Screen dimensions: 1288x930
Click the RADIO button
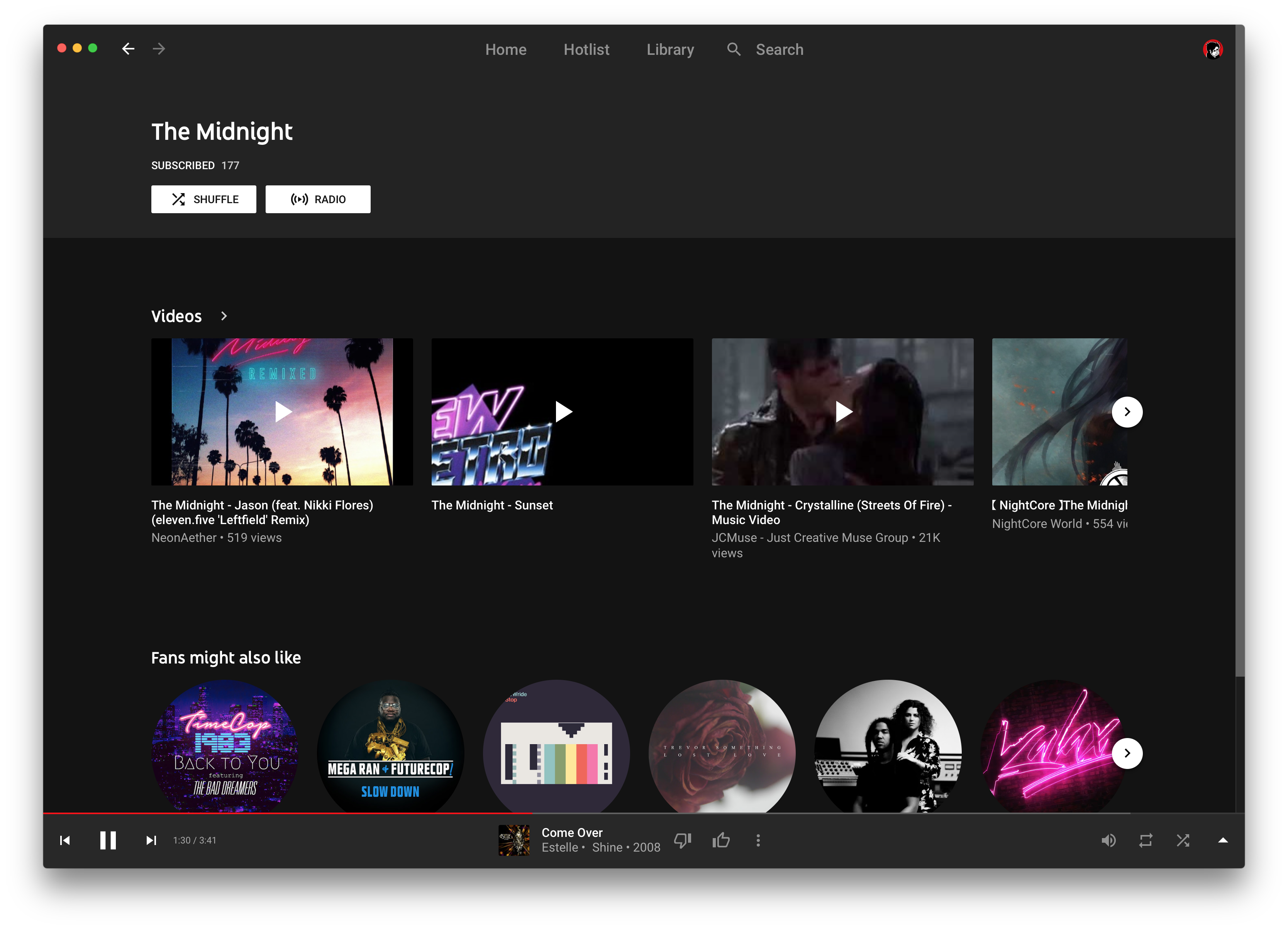point(318,199)
